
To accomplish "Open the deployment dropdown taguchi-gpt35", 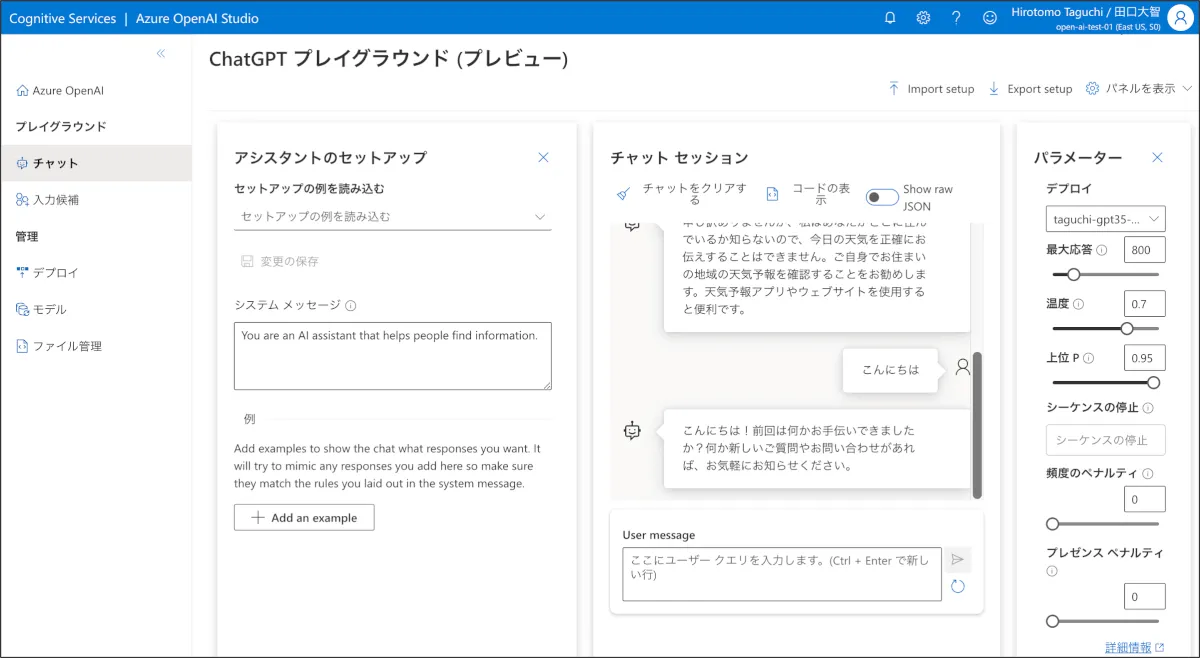I will 1106,218.
